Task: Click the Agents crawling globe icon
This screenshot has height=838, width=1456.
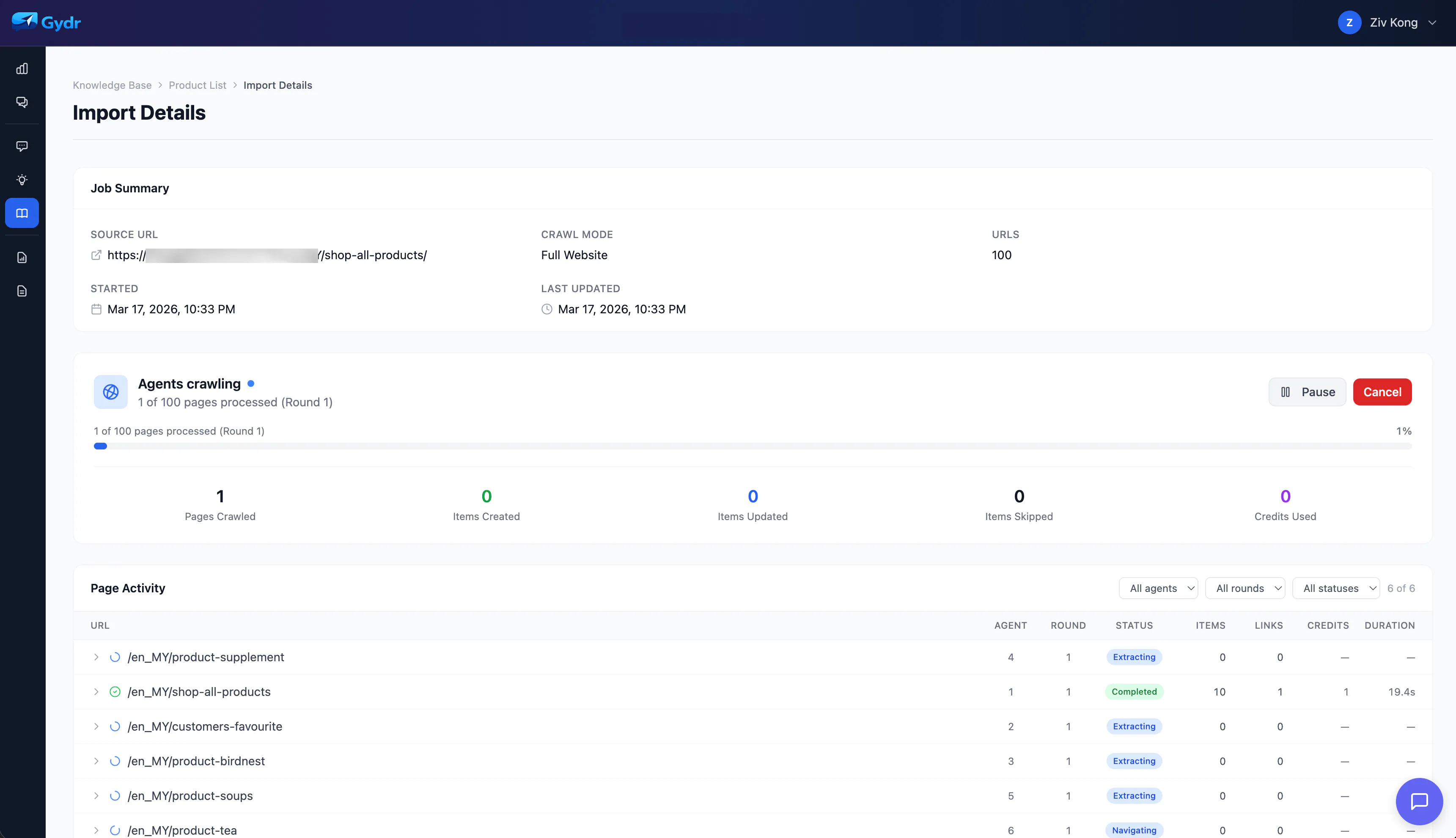Action: tap(110, 392)
